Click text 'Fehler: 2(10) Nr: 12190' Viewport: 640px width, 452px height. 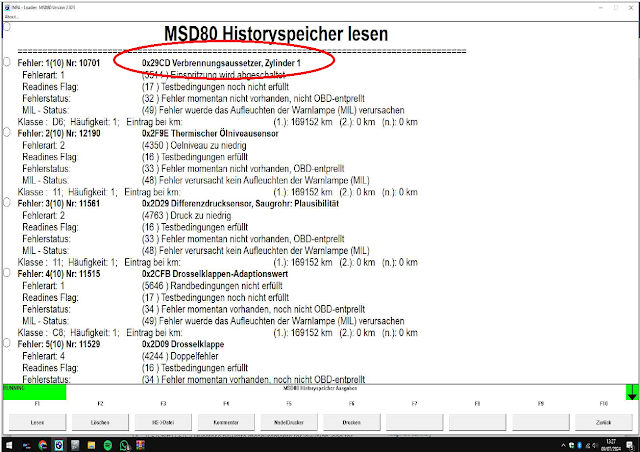59,133
